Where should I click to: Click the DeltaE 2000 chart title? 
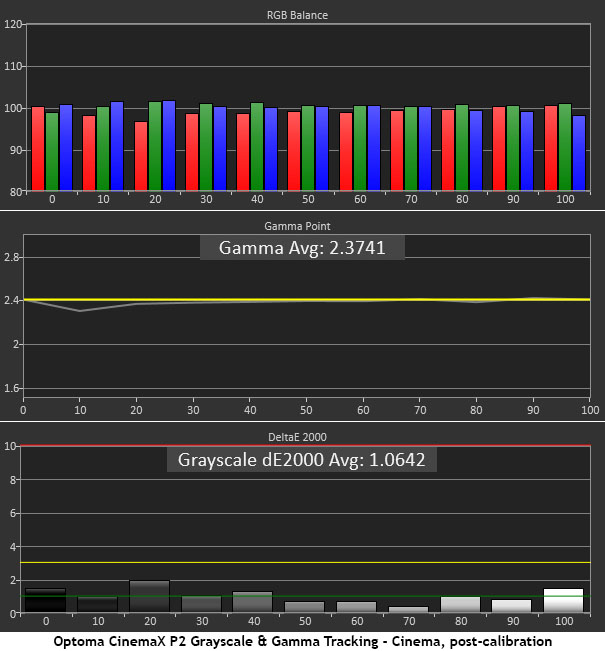coord(301,436)
